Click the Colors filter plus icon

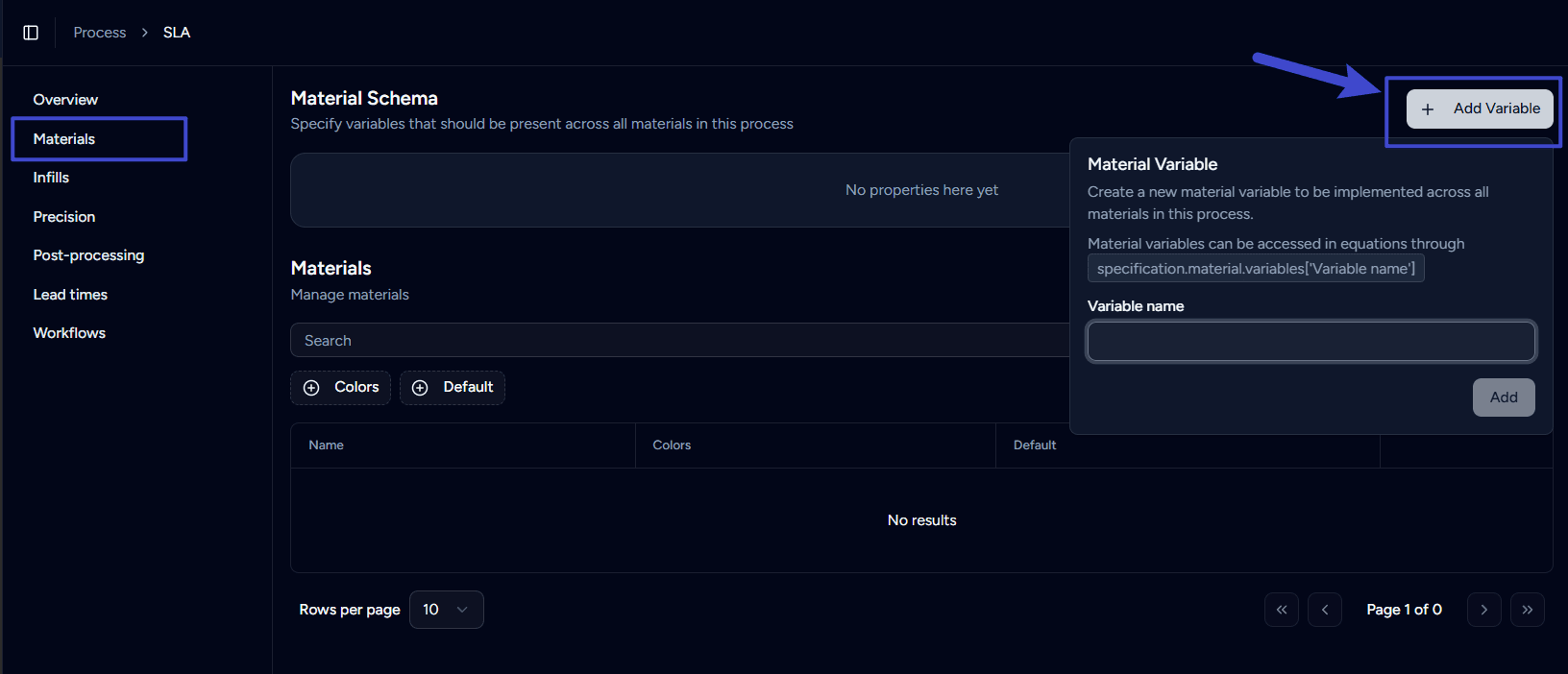click(x=311, y=388)
